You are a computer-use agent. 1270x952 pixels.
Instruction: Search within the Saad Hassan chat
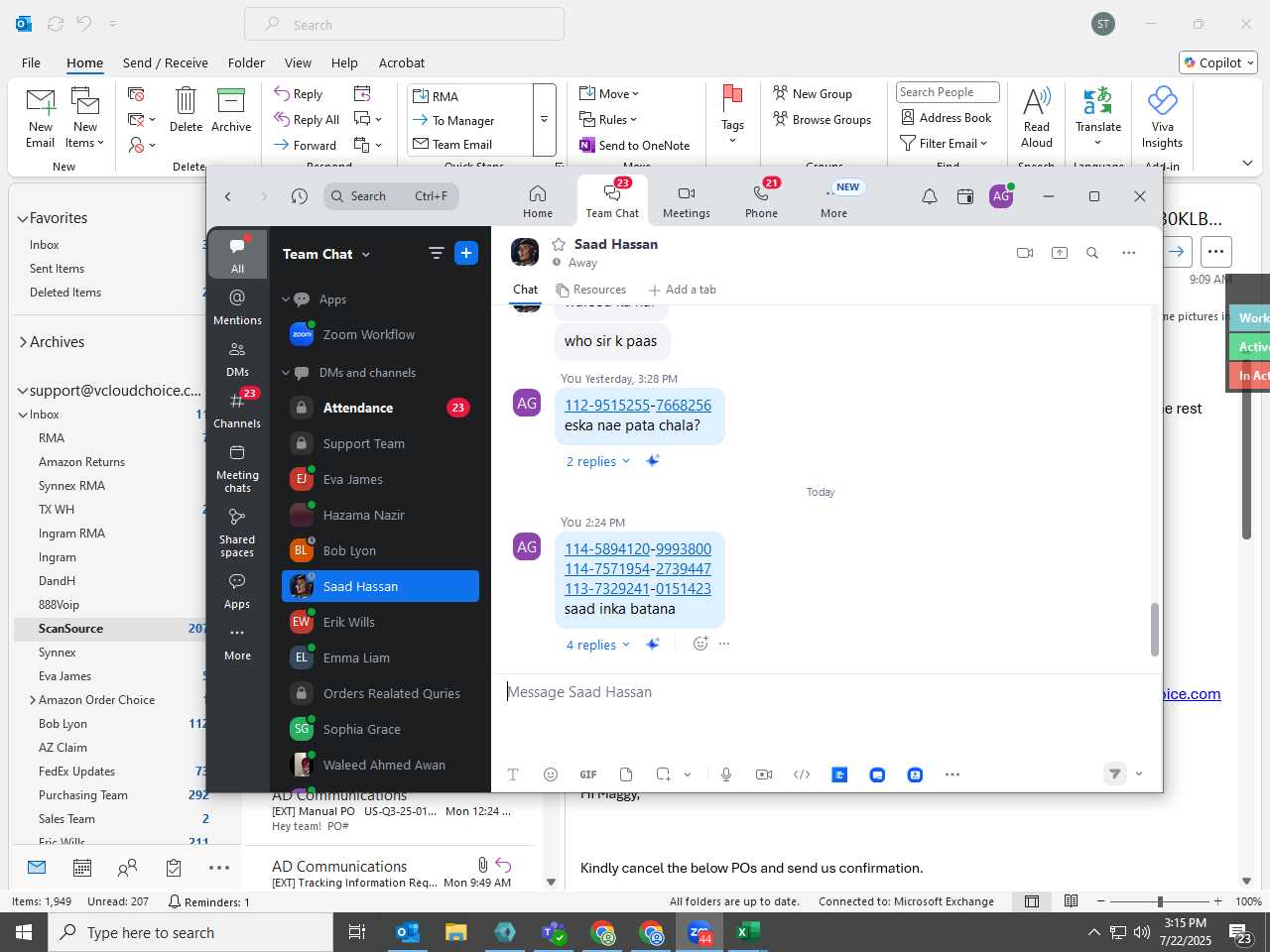1092,253
